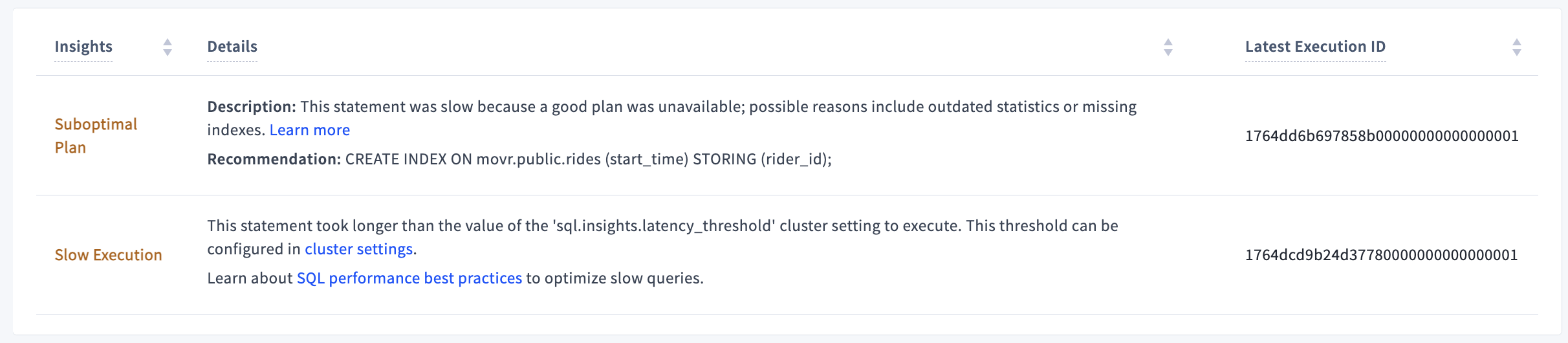1568x343 pixels.
Task: Sort by the Insights column header
Action: [x=83, y=47]
